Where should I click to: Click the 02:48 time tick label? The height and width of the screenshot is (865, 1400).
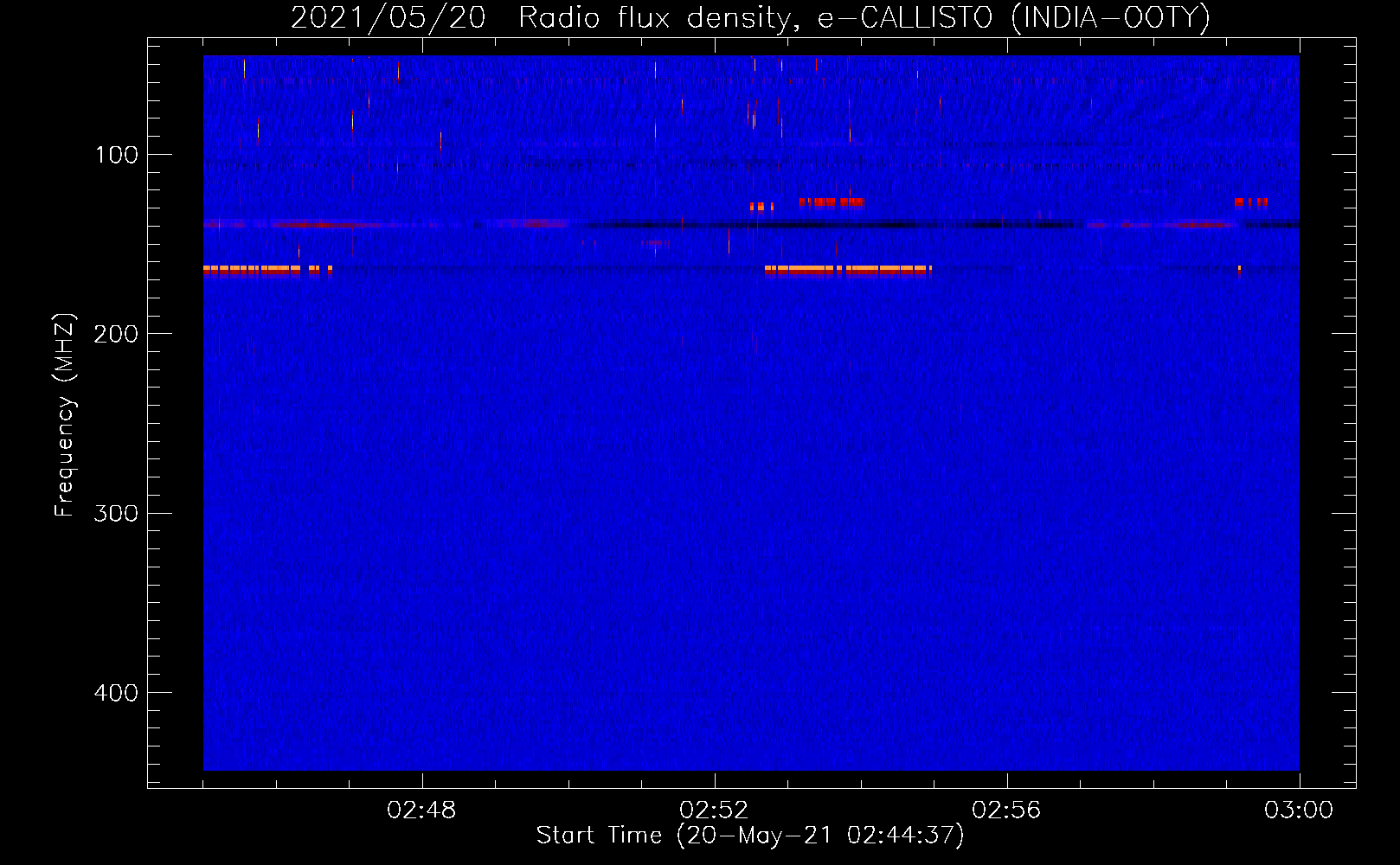pos(421,811)
